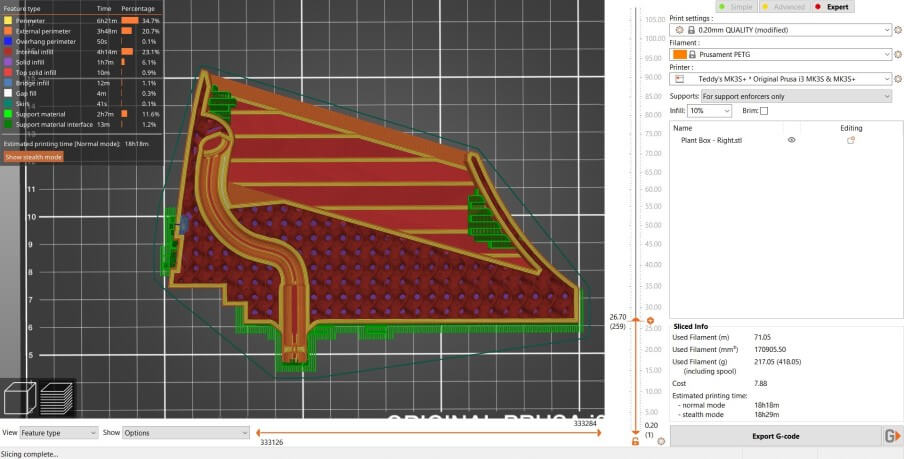Click the orange Filament color swatch
904x459 pixels.
pos(680,55)
